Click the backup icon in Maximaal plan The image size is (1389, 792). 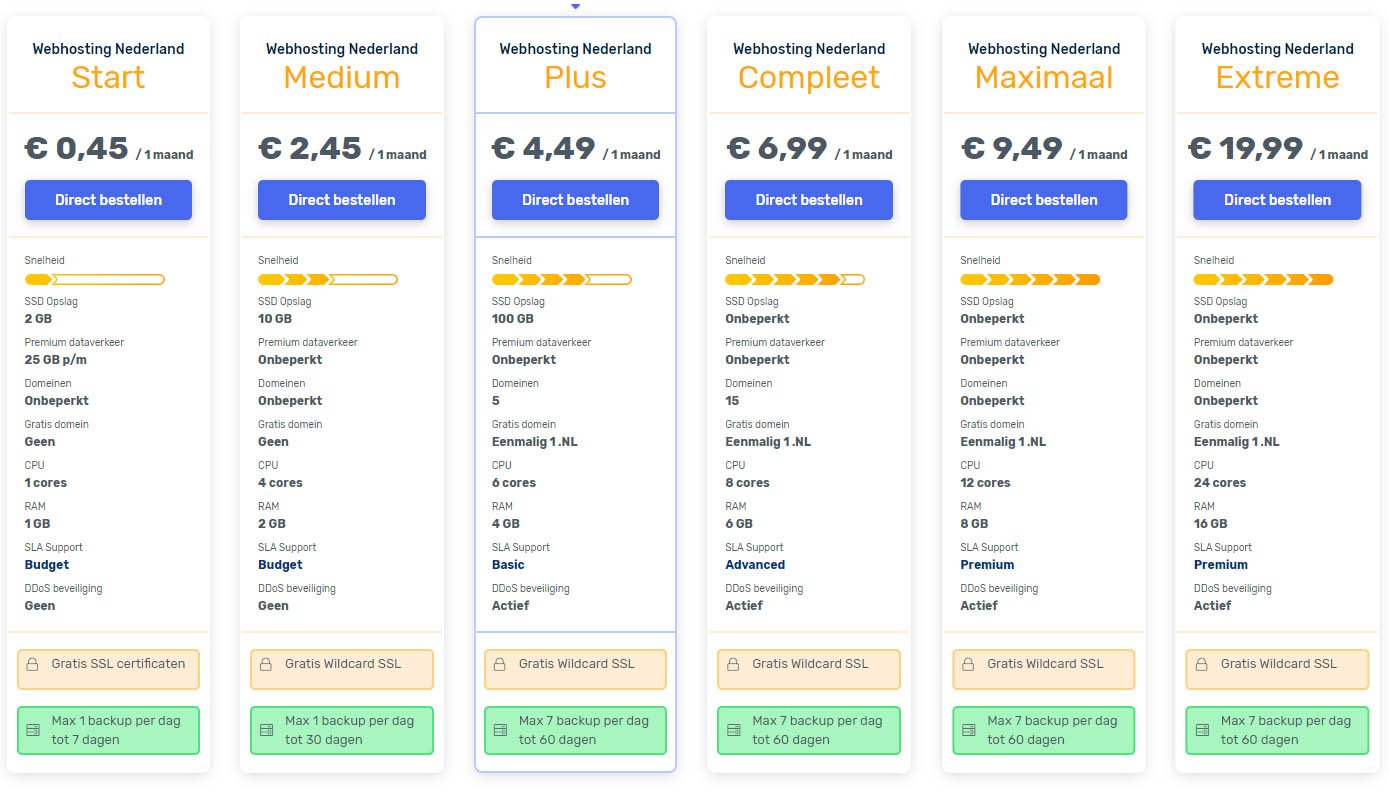pos(968,731)
